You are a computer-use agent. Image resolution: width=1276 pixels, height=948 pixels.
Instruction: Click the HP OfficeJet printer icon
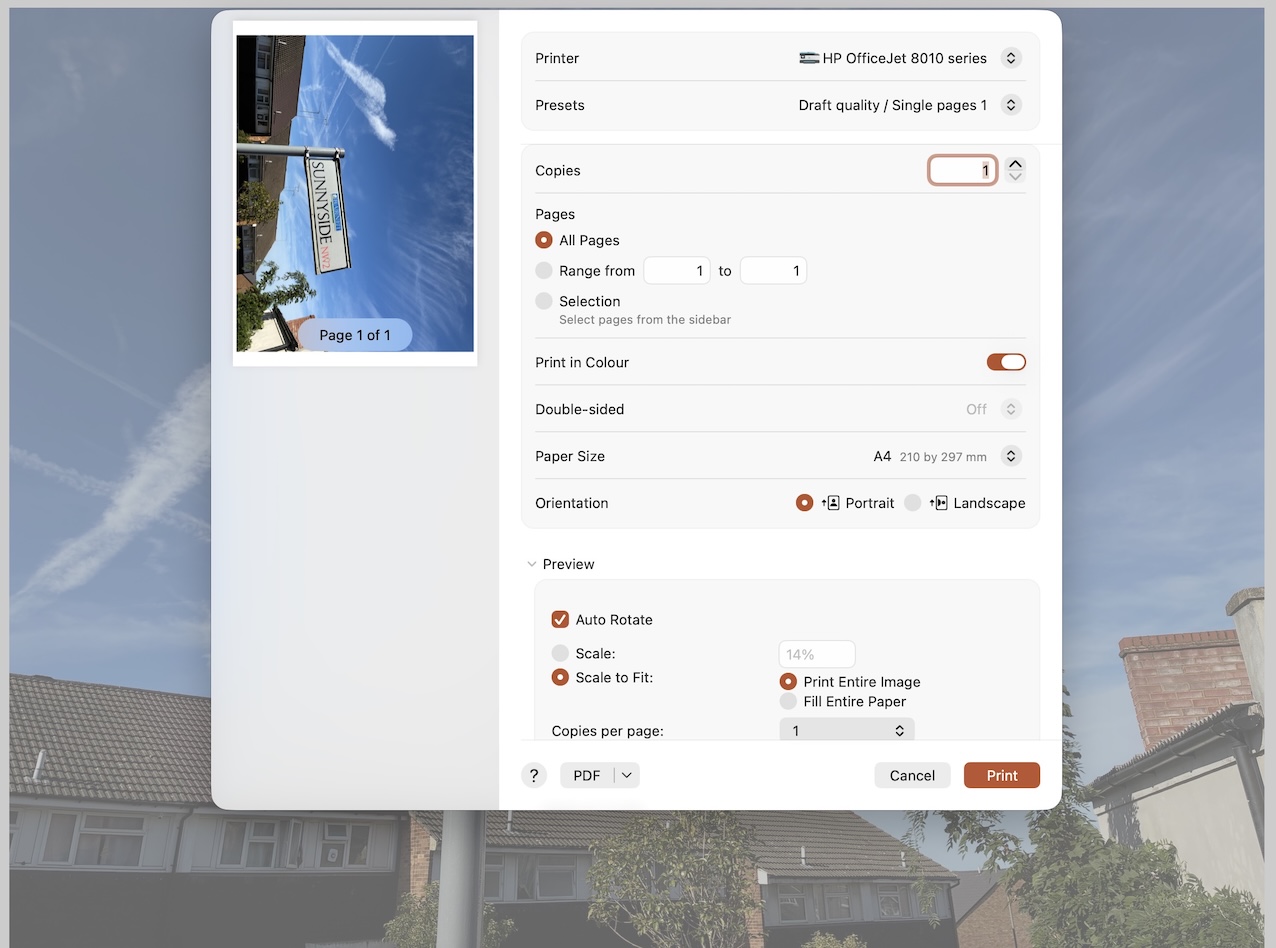coord(809,58)
